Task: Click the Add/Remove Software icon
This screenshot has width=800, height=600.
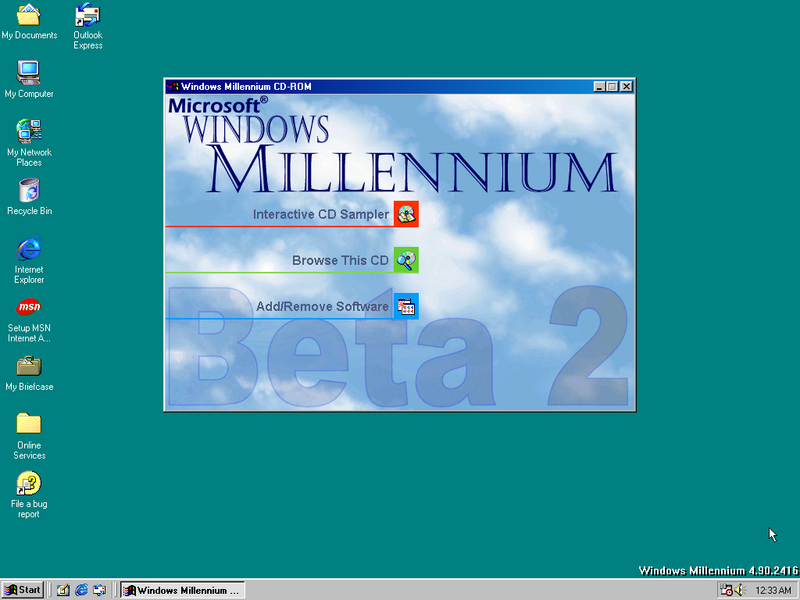Action: (405, 306)
